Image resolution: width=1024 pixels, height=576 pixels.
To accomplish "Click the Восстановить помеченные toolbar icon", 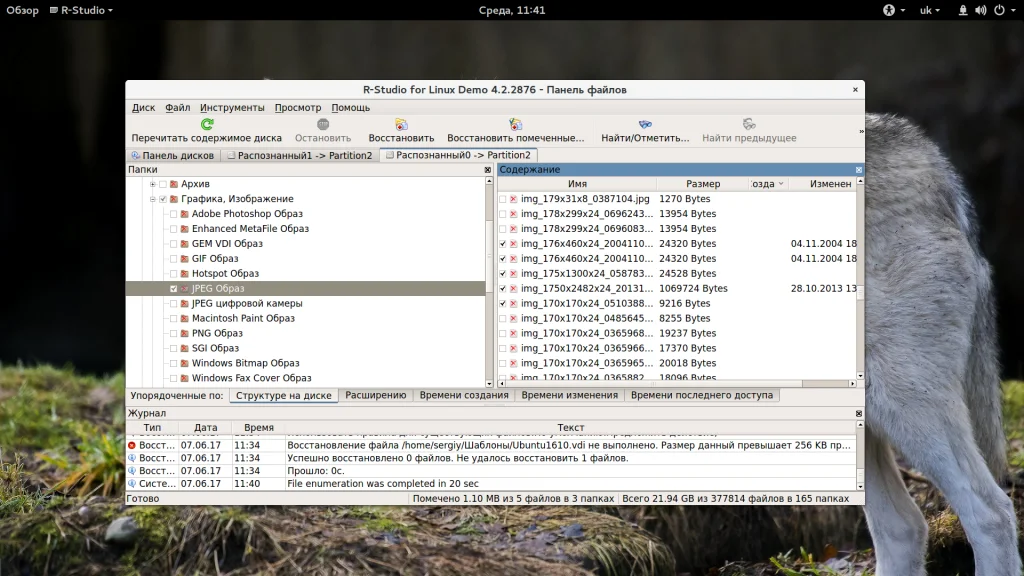I will point(516,124).
